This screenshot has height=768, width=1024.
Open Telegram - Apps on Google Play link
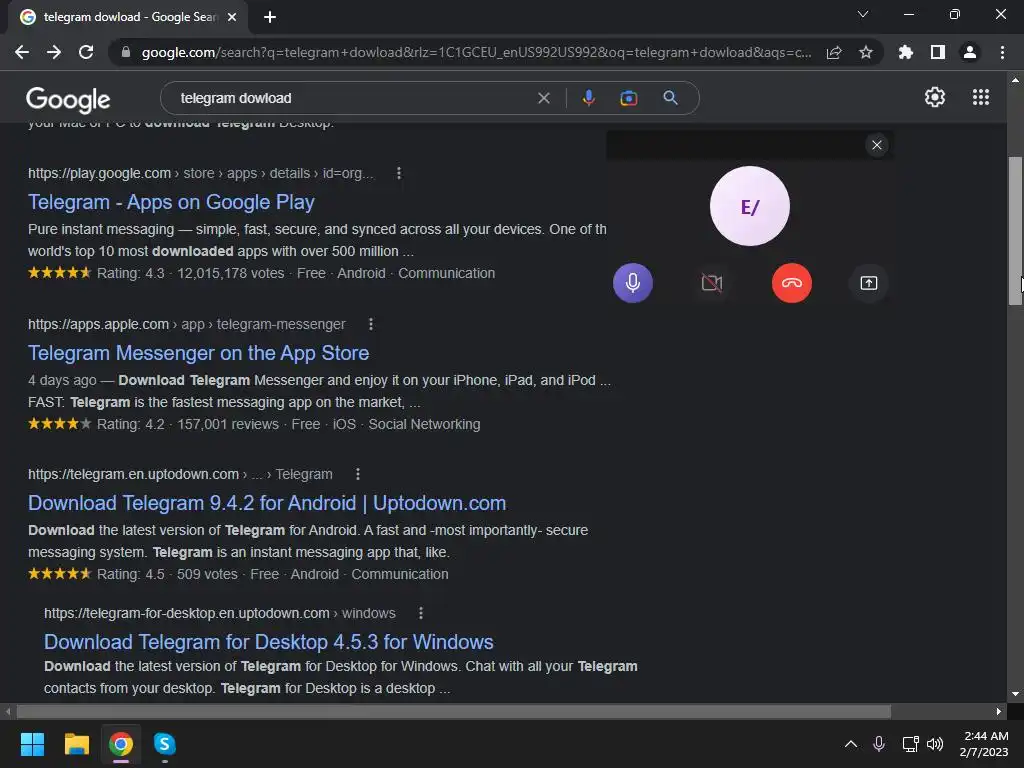tap(171, 202)
